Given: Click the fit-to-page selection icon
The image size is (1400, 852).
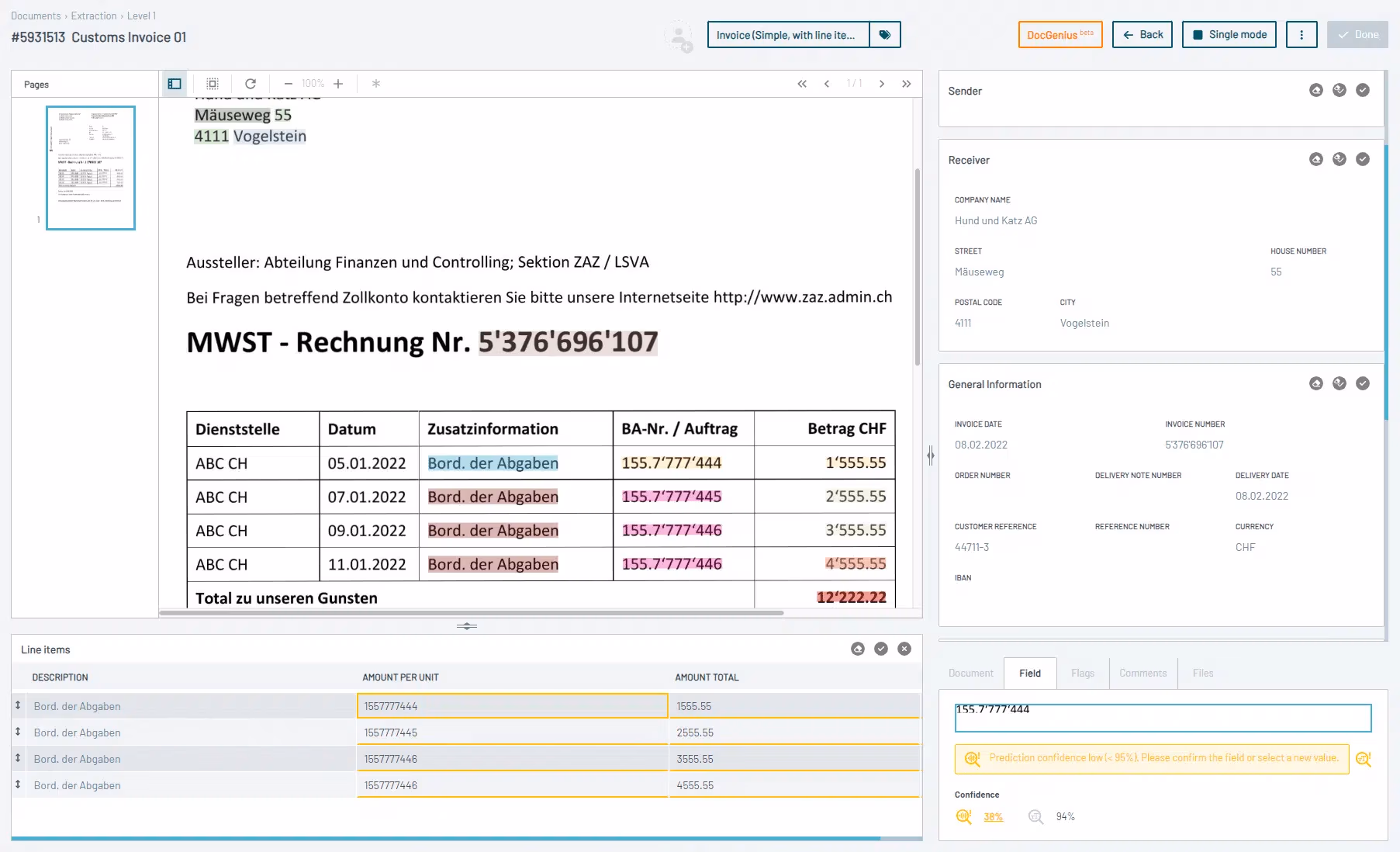Looking at the screenshot, I should click(x=213, y=84).
